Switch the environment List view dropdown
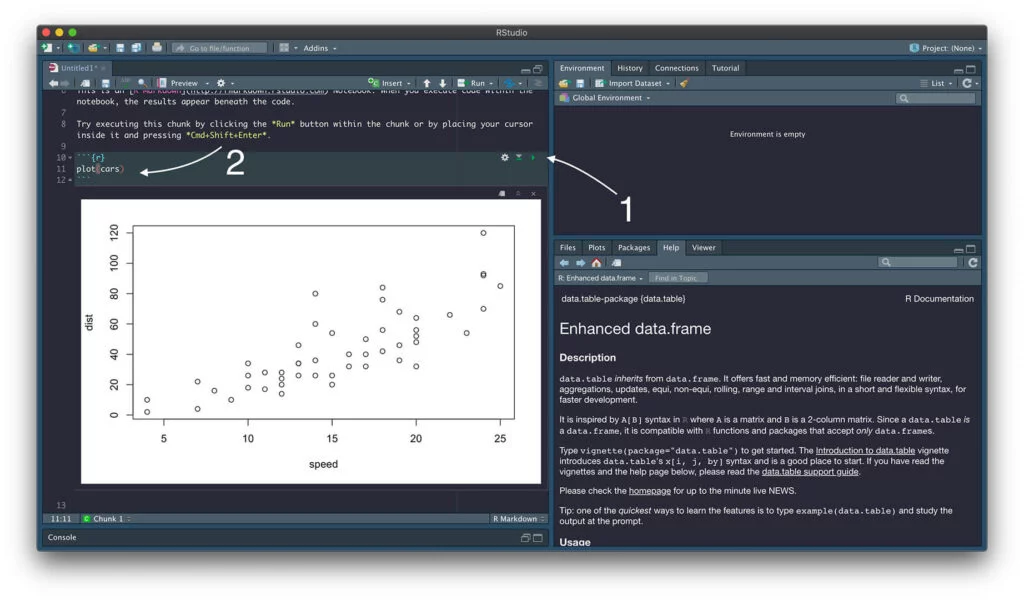The height and width of the screenshot is (600, 1024). [x=936, y=84]
